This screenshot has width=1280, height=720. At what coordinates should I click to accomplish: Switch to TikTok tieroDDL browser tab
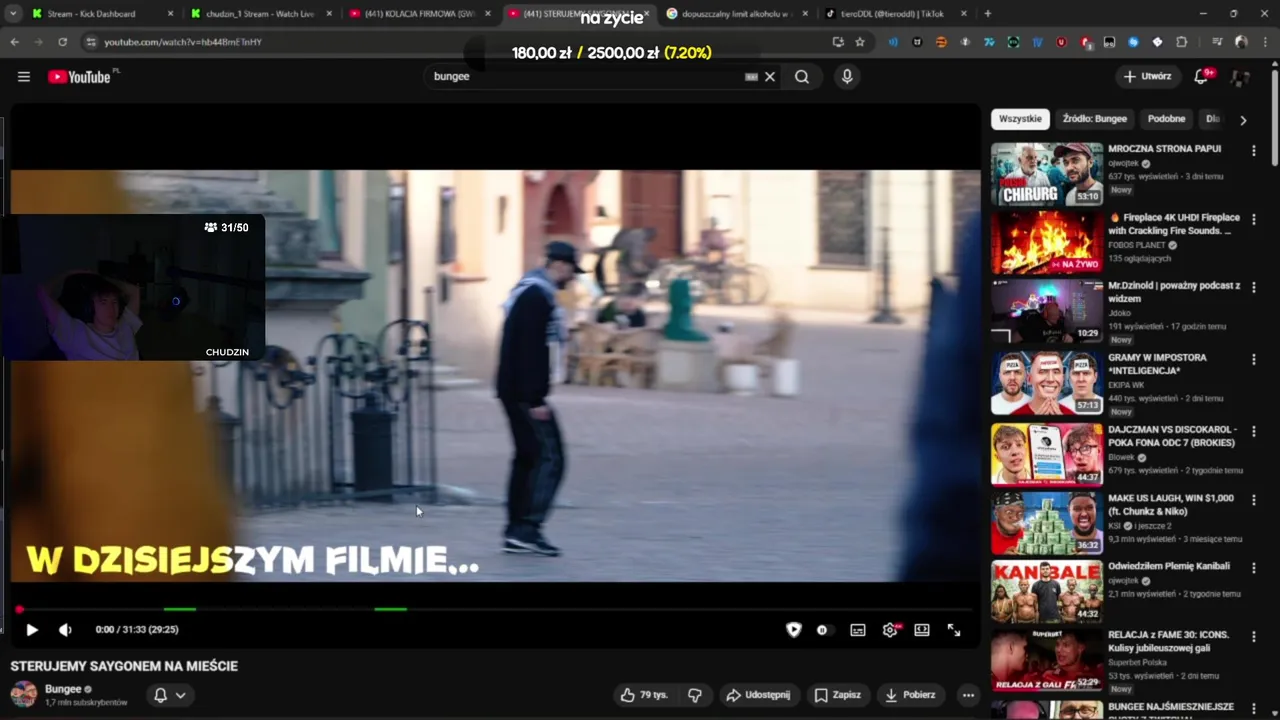(x=895, y=14)
